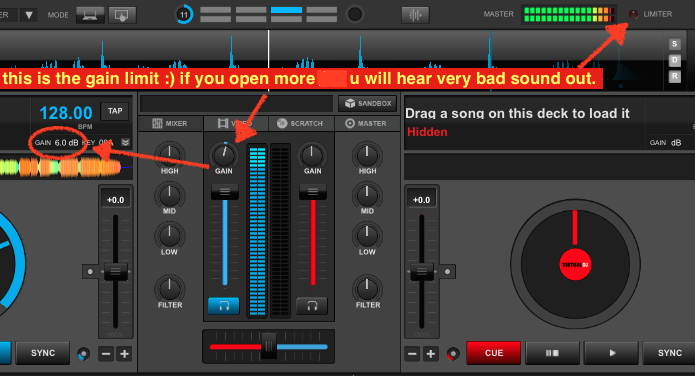Switch to the MIXER tab
This screenshot has height=376, width=695.
coord(170,123)
